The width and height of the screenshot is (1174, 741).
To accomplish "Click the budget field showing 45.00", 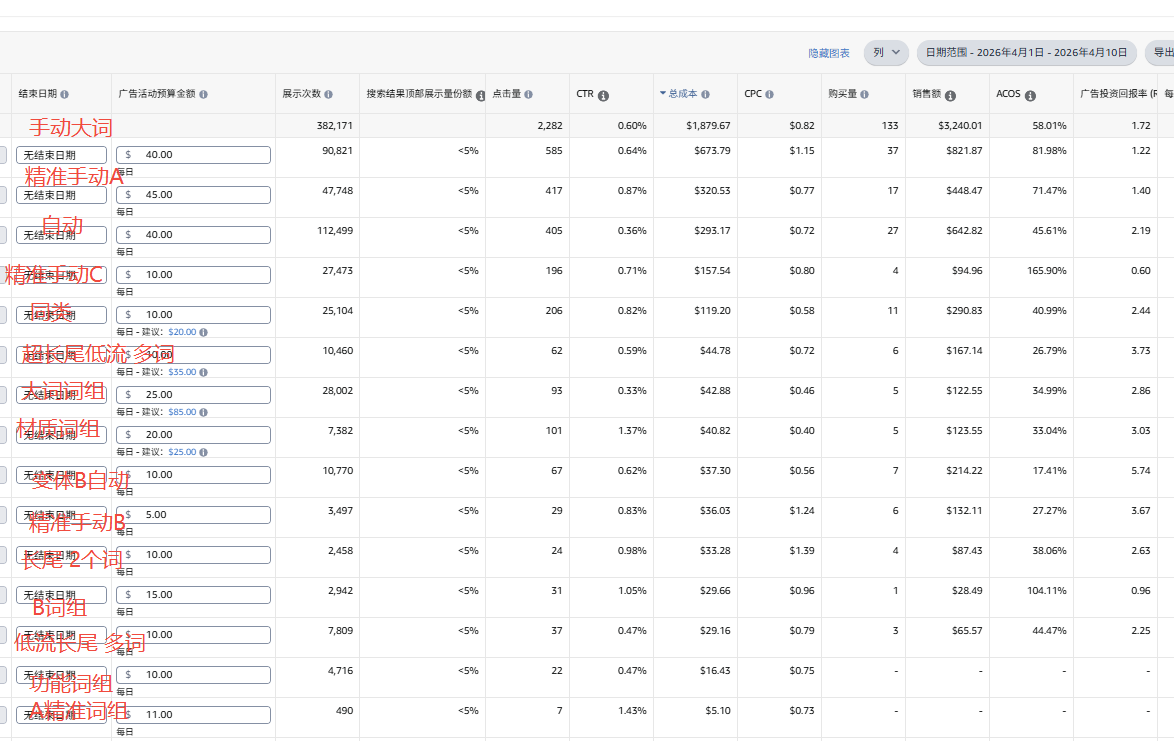I will point(193,195).
